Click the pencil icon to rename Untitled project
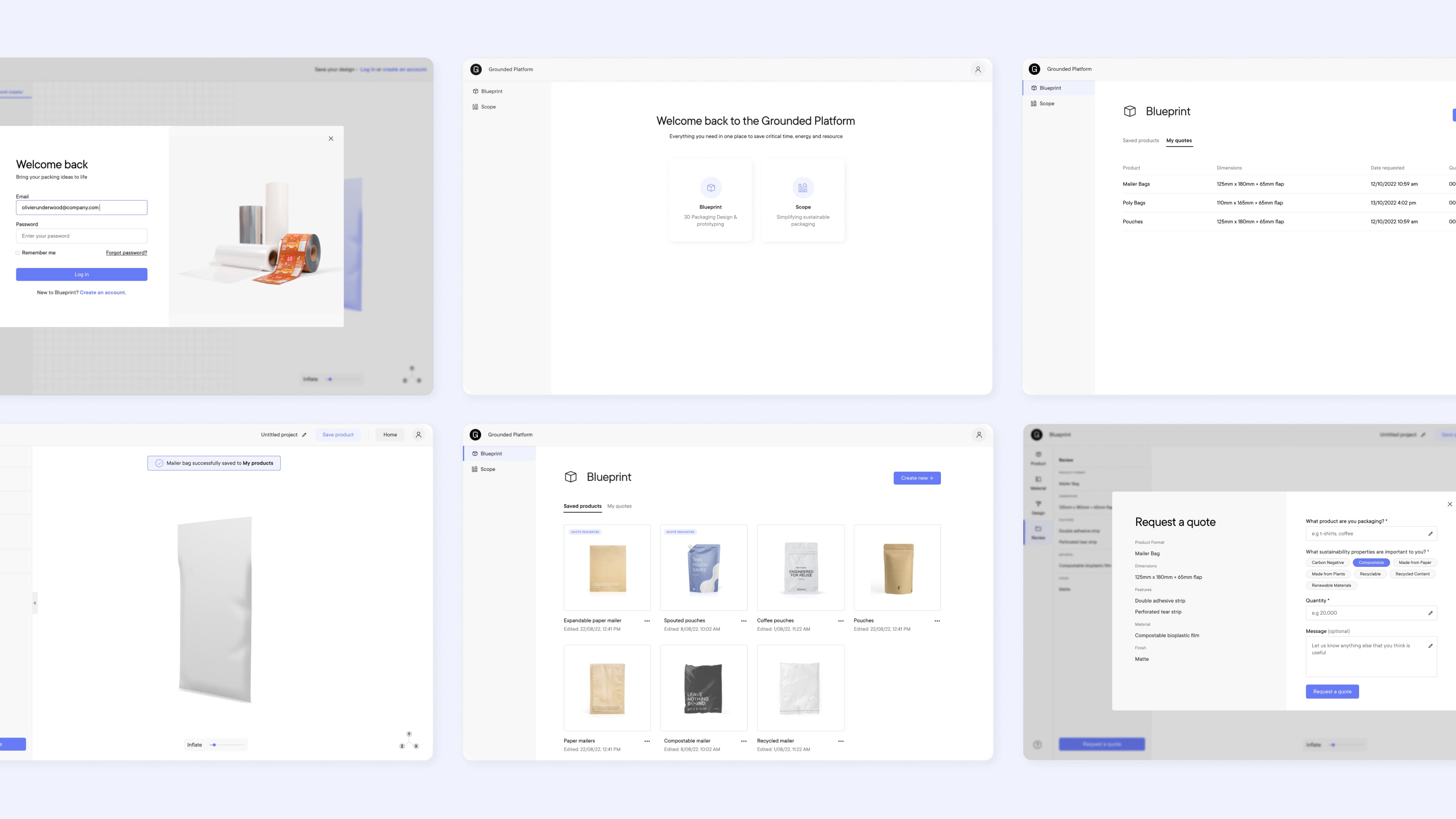This screenshot has width=1456, height=819. (x=304, y=435)
